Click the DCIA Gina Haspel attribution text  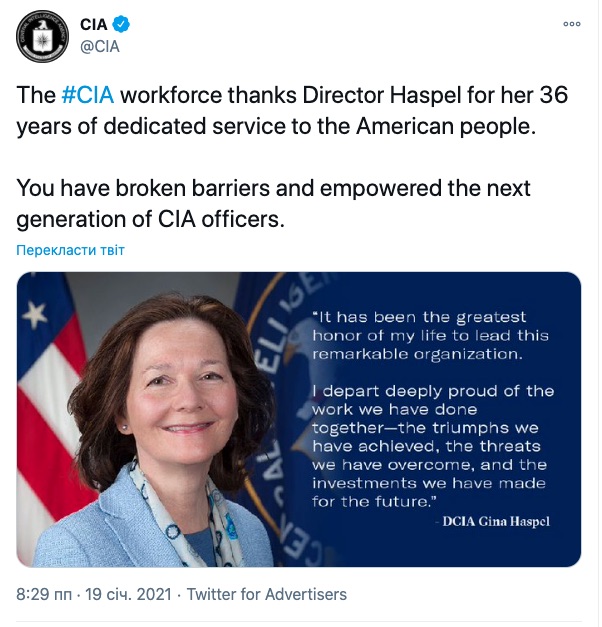496,521
